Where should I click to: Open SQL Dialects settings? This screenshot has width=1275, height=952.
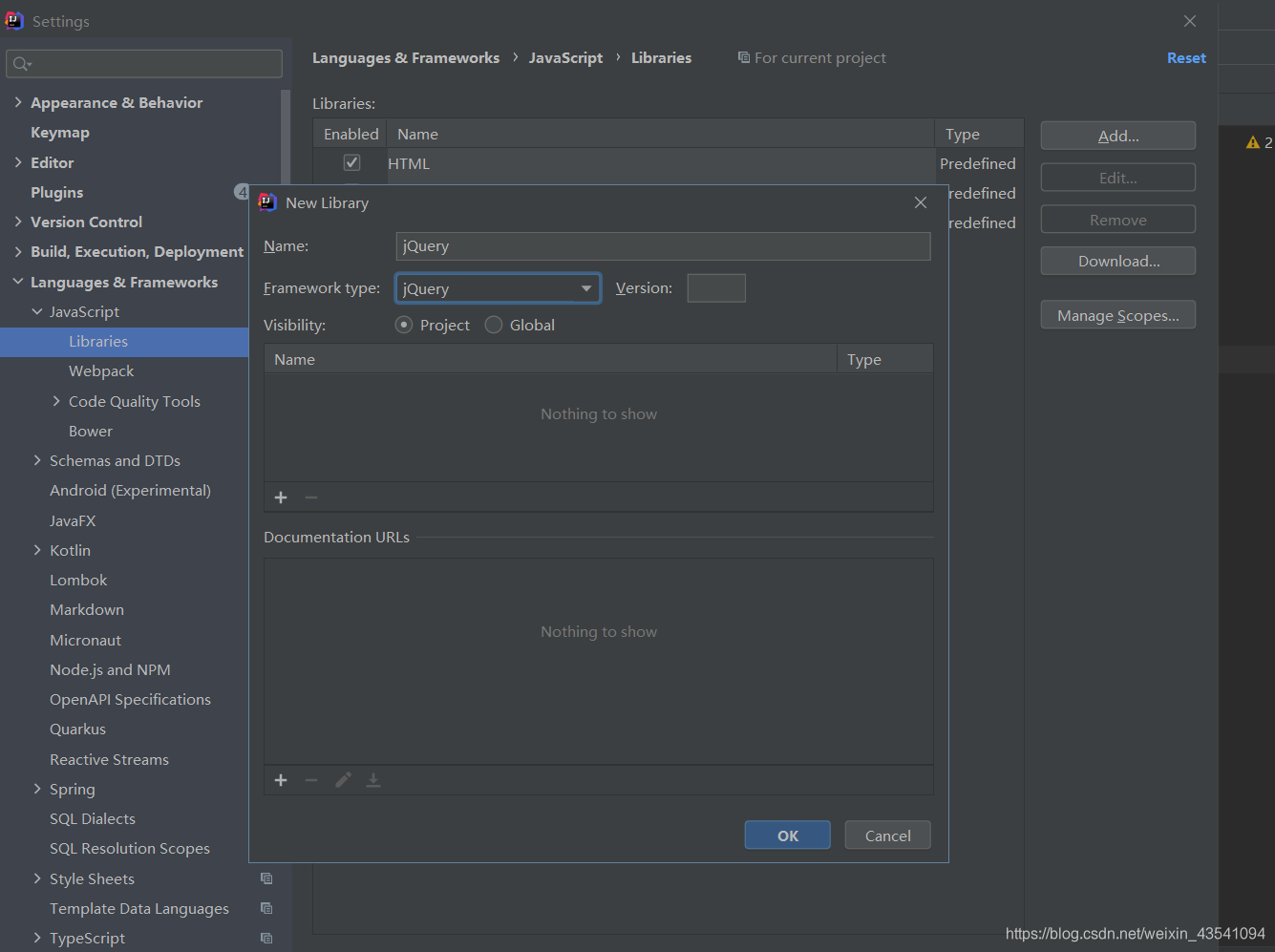coord(93,818)
